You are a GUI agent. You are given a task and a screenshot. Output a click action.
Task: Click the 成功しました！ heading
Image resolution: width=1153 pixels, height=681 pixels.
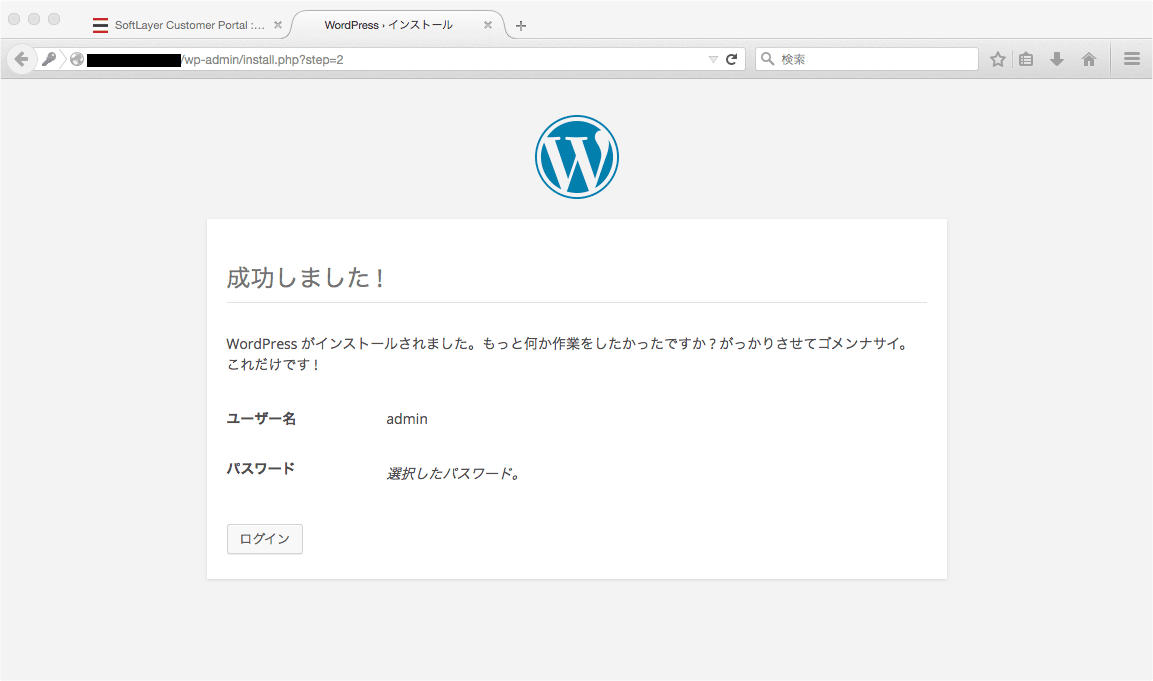tap(305, 278)
